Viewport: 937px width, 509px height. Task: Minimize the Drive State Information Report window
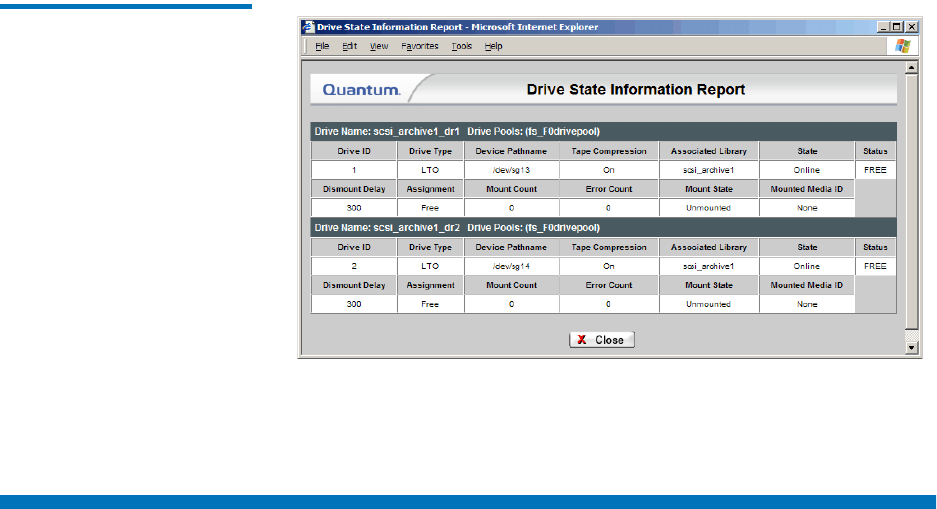click(x=884, y=27)
